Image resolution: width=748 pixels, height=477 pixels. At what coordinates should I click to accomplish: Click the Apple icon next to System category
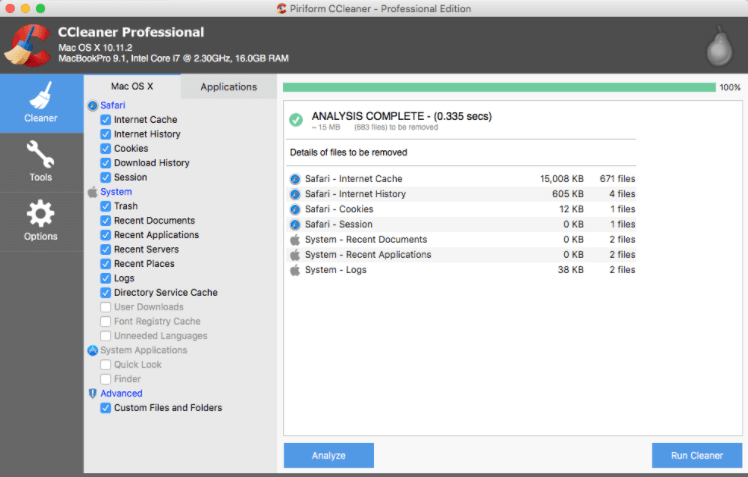tap(93, 192)
